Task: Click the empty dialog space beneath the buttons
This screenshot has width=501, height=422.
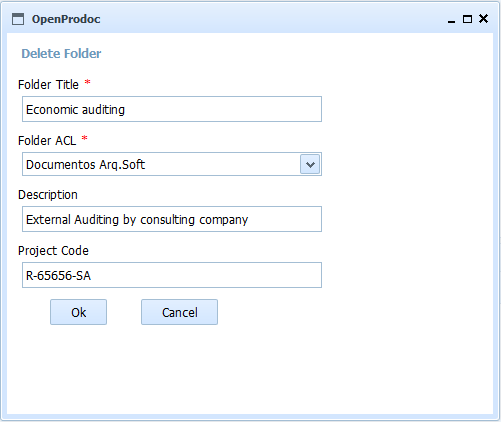Action: [x=250, y=370]
